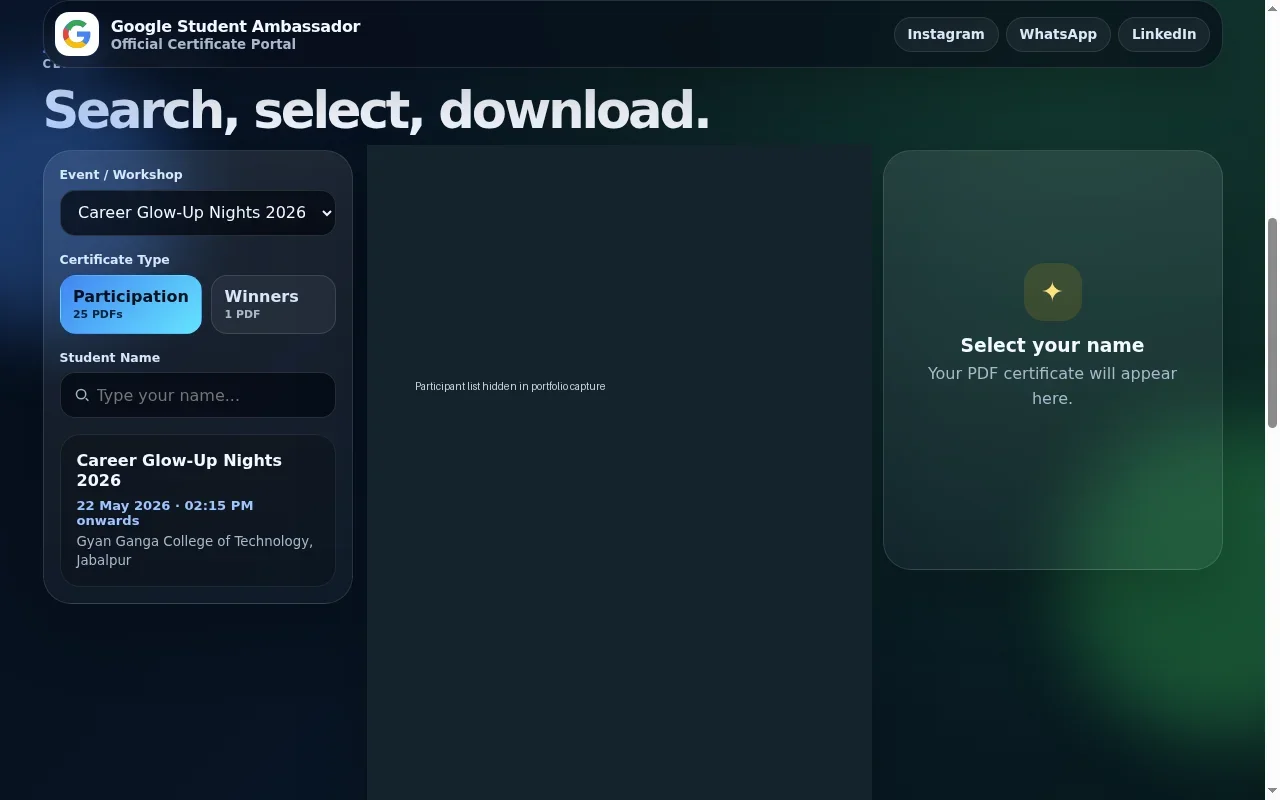Select the Winners certificate type
Image resolution: width=1280 pixels, height=800 pixels.
pos(273,304)
